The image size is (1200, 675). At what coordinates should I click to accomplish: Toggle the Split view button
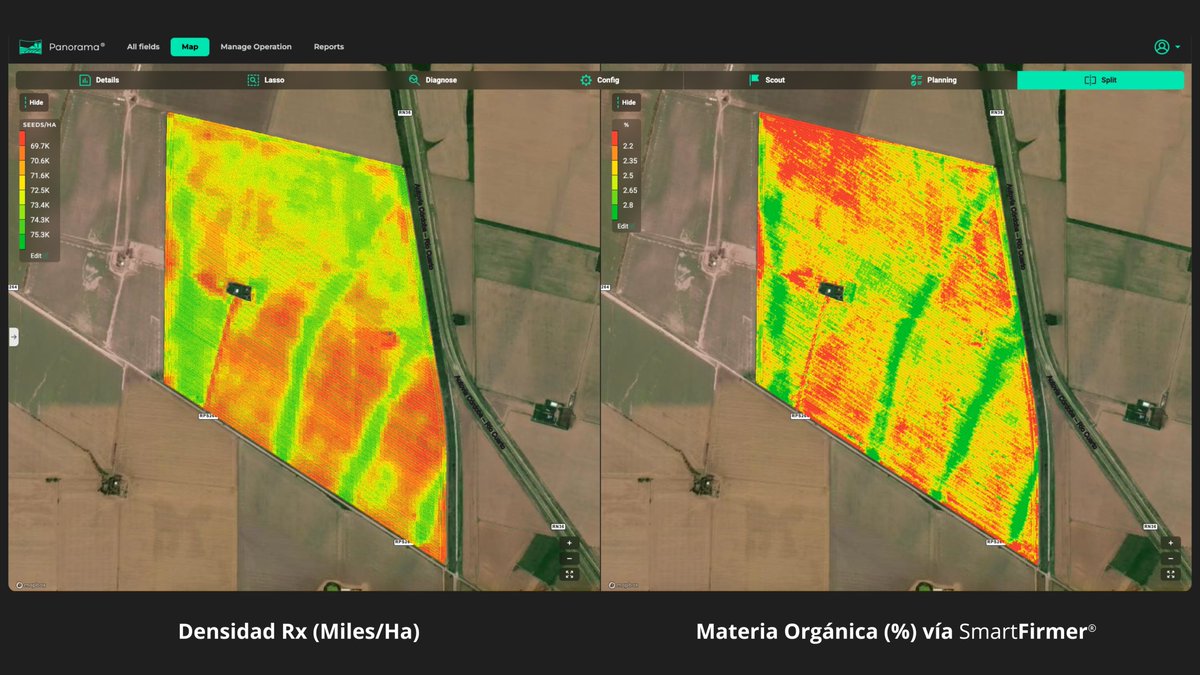(x=1100, y=80)
